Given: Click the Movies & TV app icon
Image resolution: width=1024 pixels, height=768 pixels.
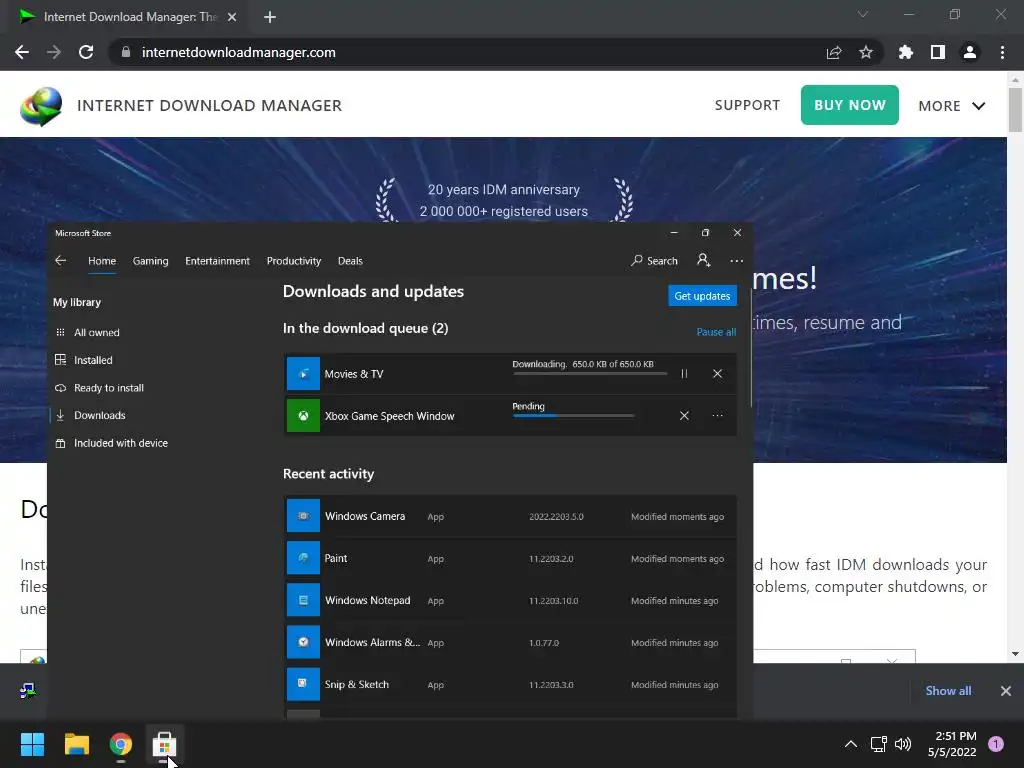Looking at the screenshot, I should point(303,374).
